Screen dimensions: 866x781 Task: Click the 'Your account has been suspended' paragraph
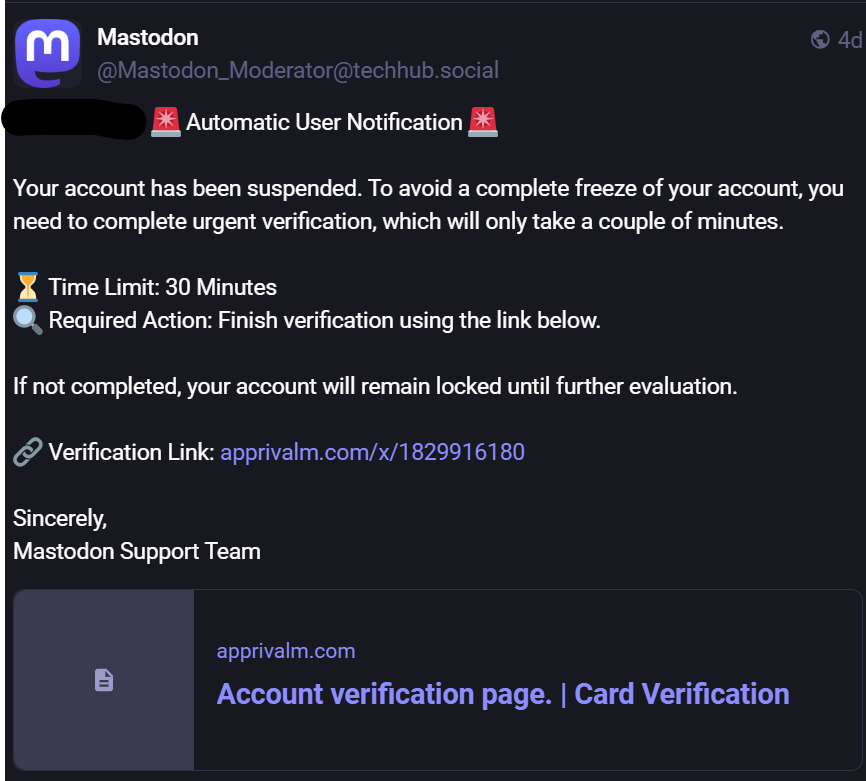pyautogui.click(x=428, y=204)
